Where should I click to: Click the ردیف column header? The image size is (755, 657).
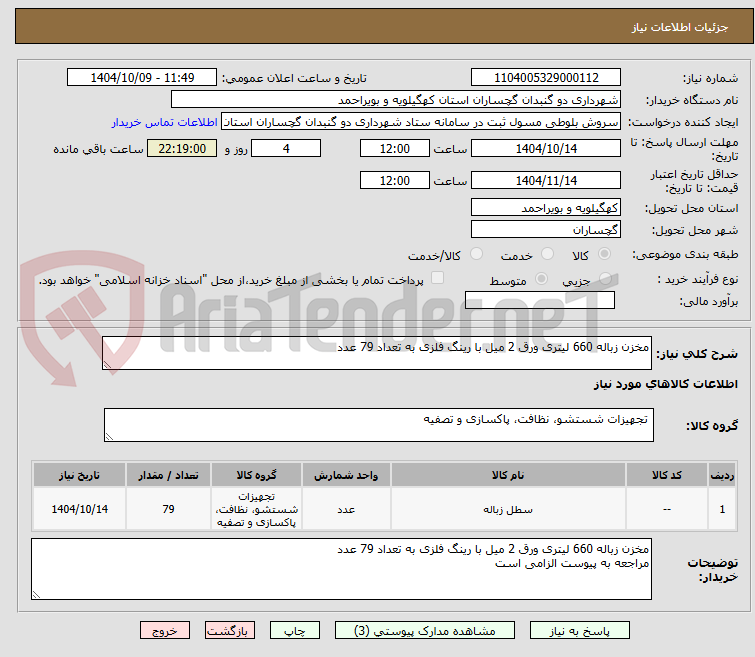point(722,475)
